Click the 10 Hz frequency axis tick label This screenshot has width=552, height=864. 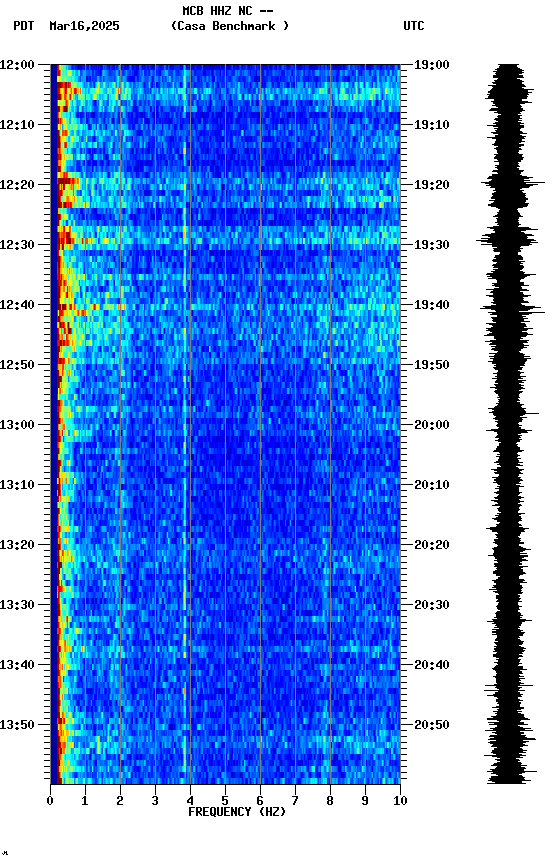pos(400,801)
